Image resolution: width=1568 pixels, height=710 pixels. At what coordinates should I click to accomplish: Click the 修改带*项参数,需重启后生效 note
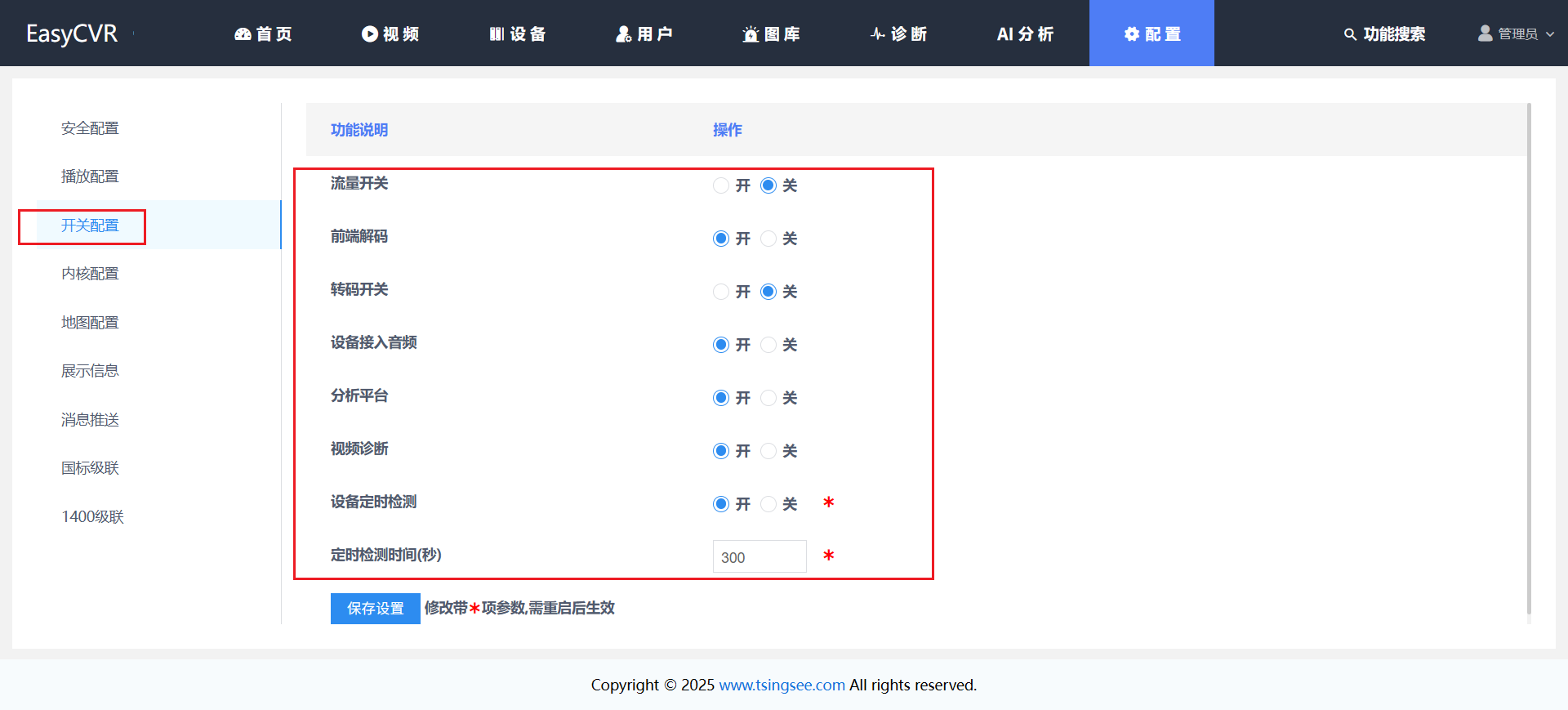(519, 608)
